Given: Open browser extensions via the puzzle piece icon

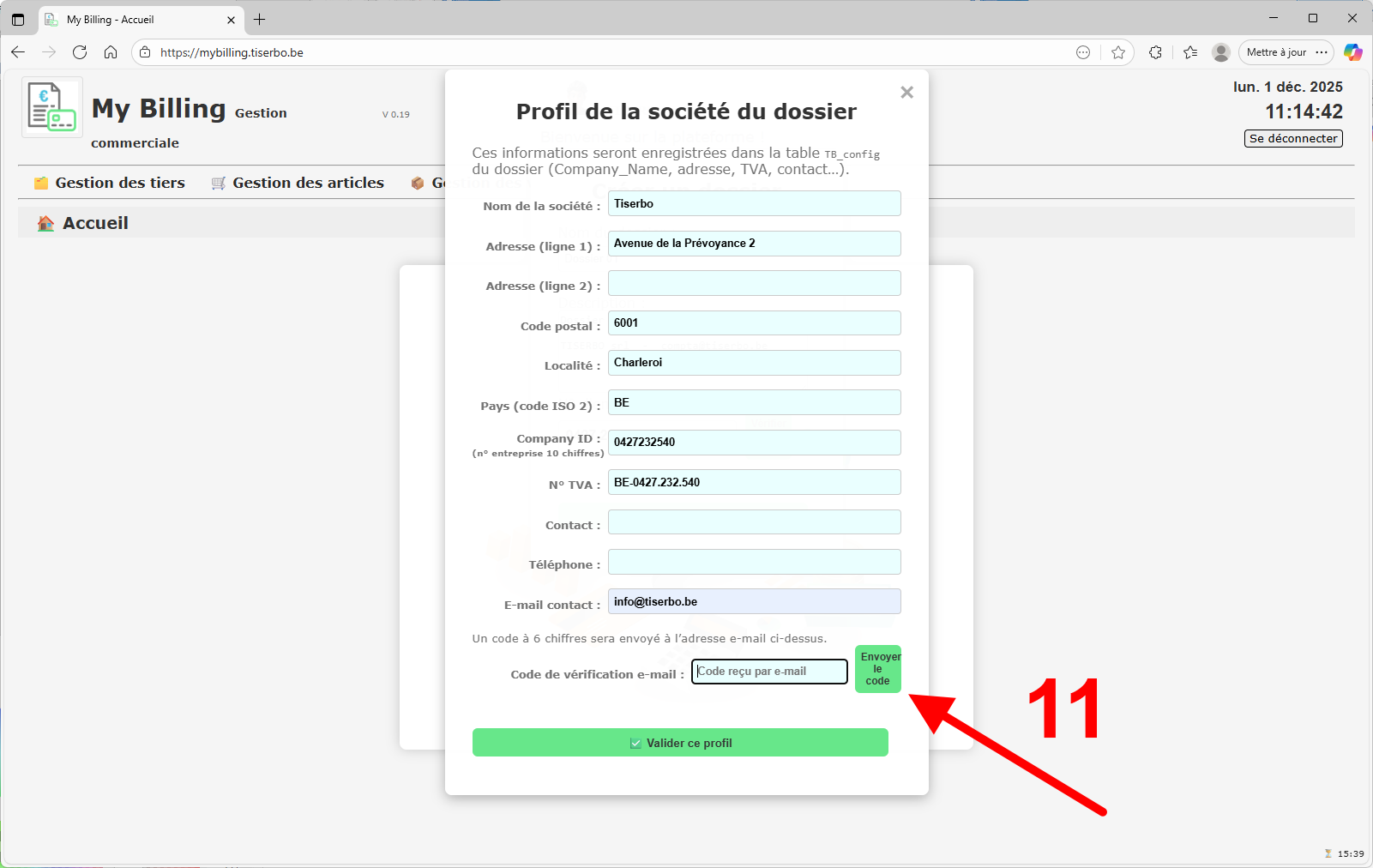Looking at the screenshot, I should pos(1155,52).
